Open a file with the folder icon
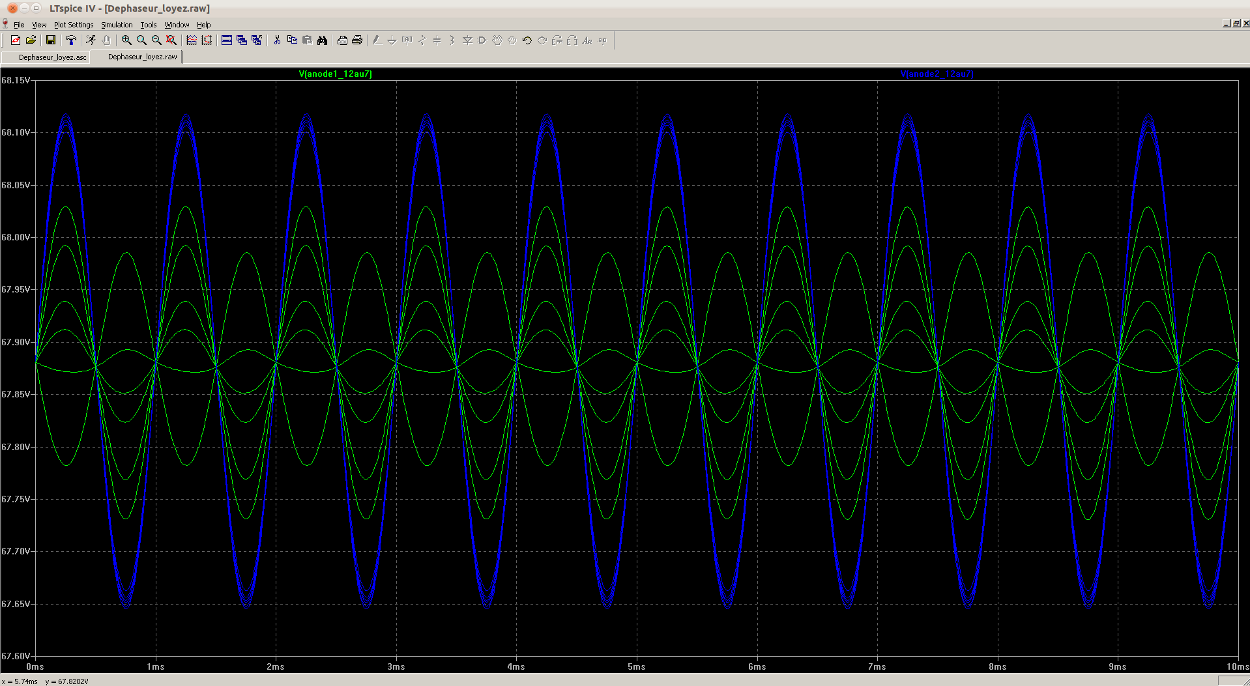 pos(31,40)
